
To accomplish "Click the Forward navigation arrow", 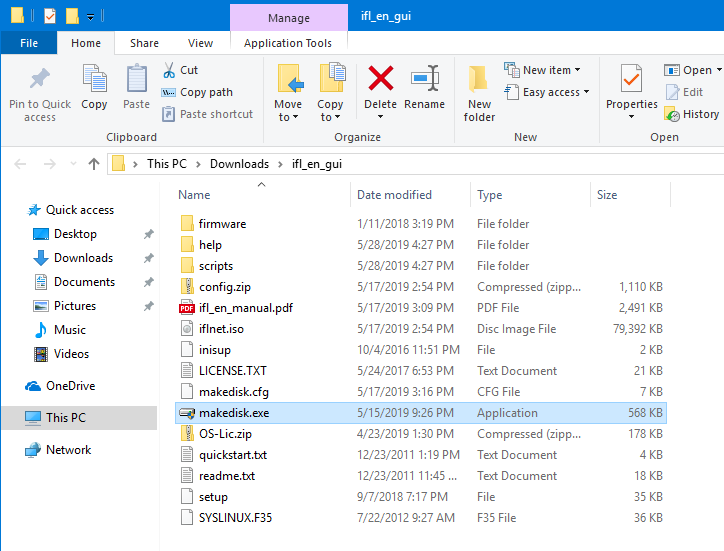I will click(50, 164).
